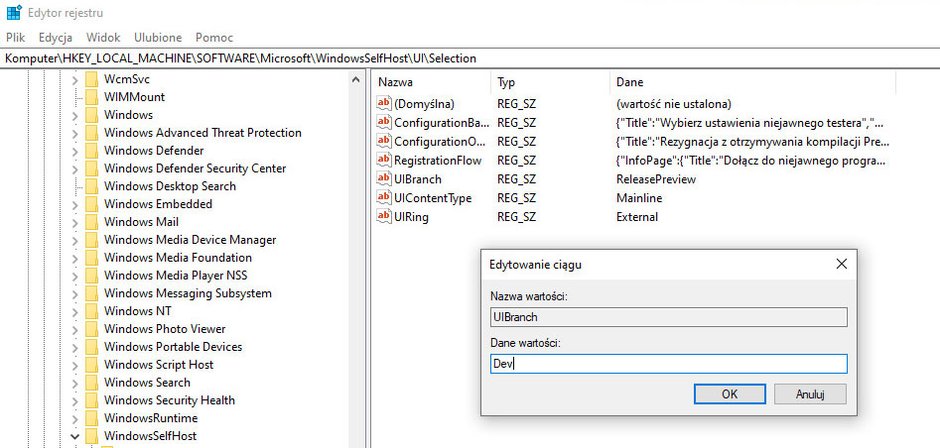Click the UIContentType string value icon

[x=383, y=198]
